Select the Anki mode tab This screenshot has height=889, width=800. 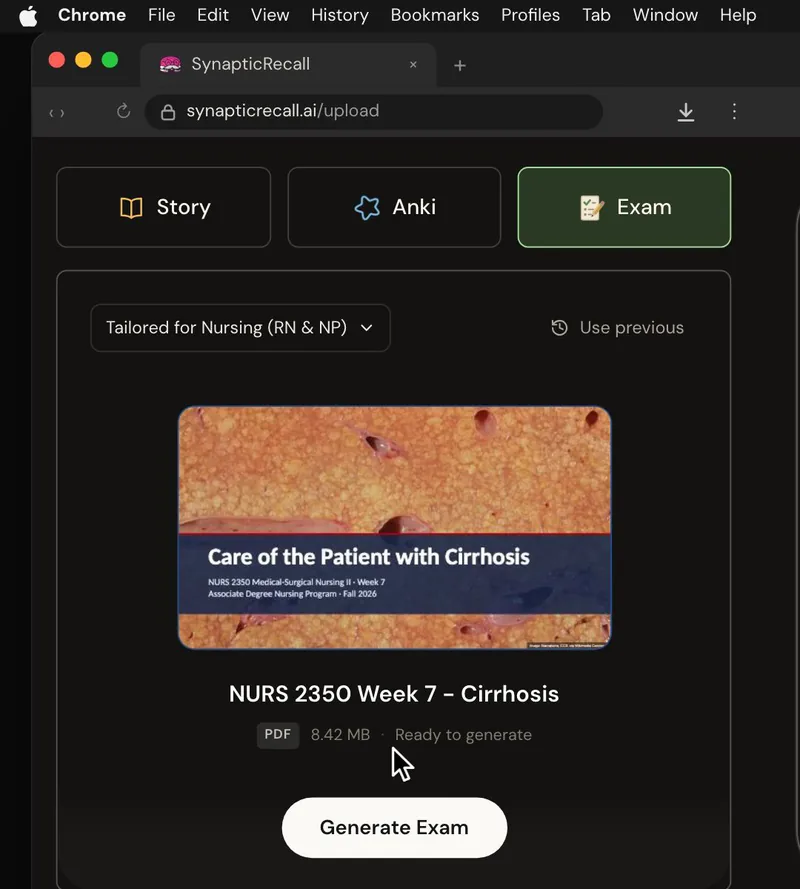(x=395, y=207)
